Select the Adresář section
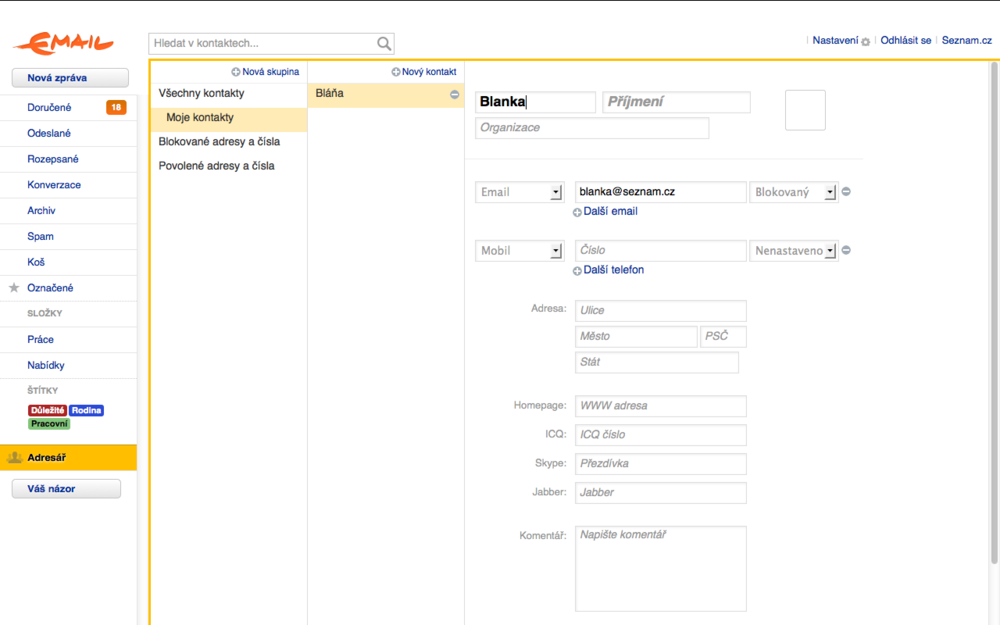Screen dimensions: 1000x625 tap(68, 457)
